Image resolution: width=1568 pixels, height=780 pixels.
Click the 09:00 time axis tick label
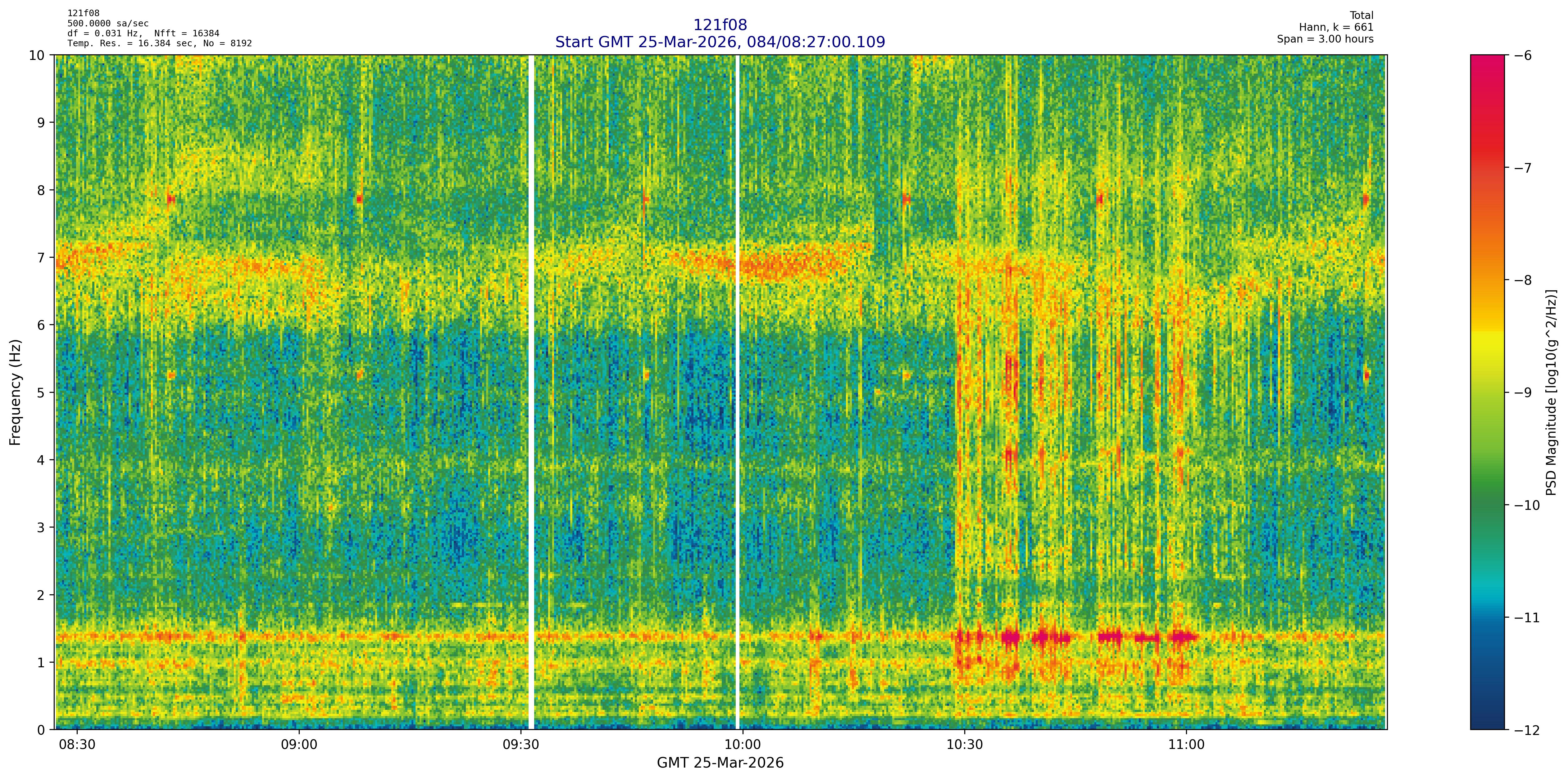[299, 745]
